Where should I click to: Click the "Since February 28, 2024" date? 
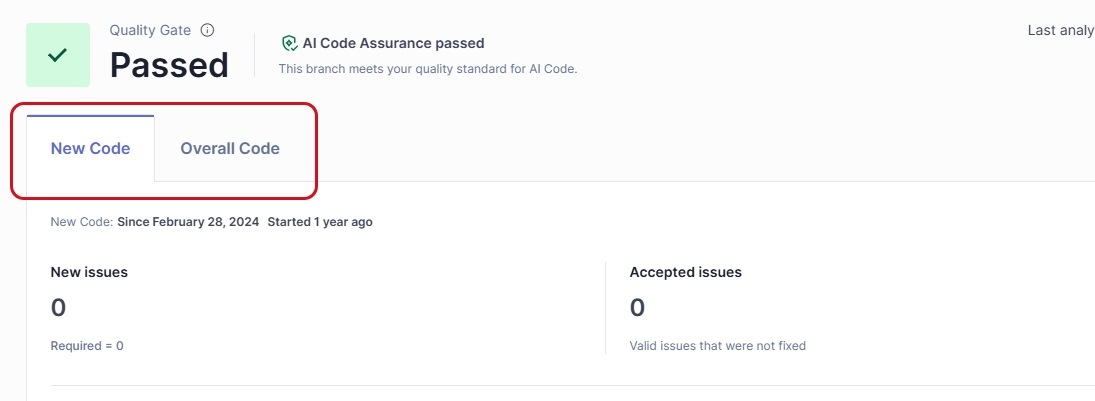(188, 222)
